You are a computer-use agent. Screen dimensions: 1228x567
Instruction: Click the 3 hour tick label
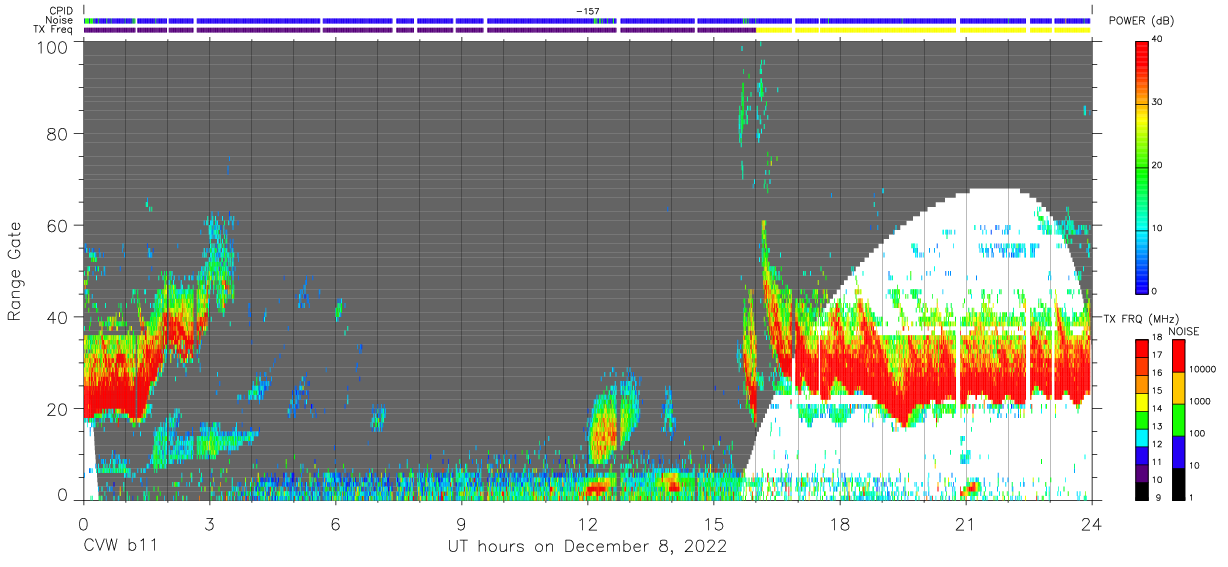point(209,523)
